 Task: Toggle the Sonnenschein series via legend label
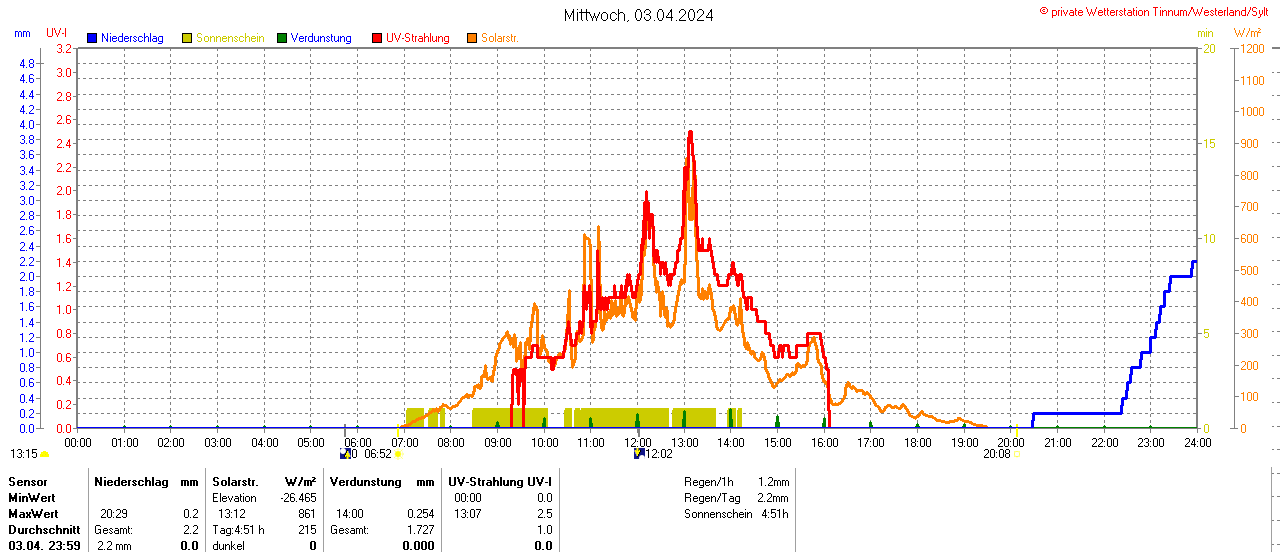click(230, 38)
